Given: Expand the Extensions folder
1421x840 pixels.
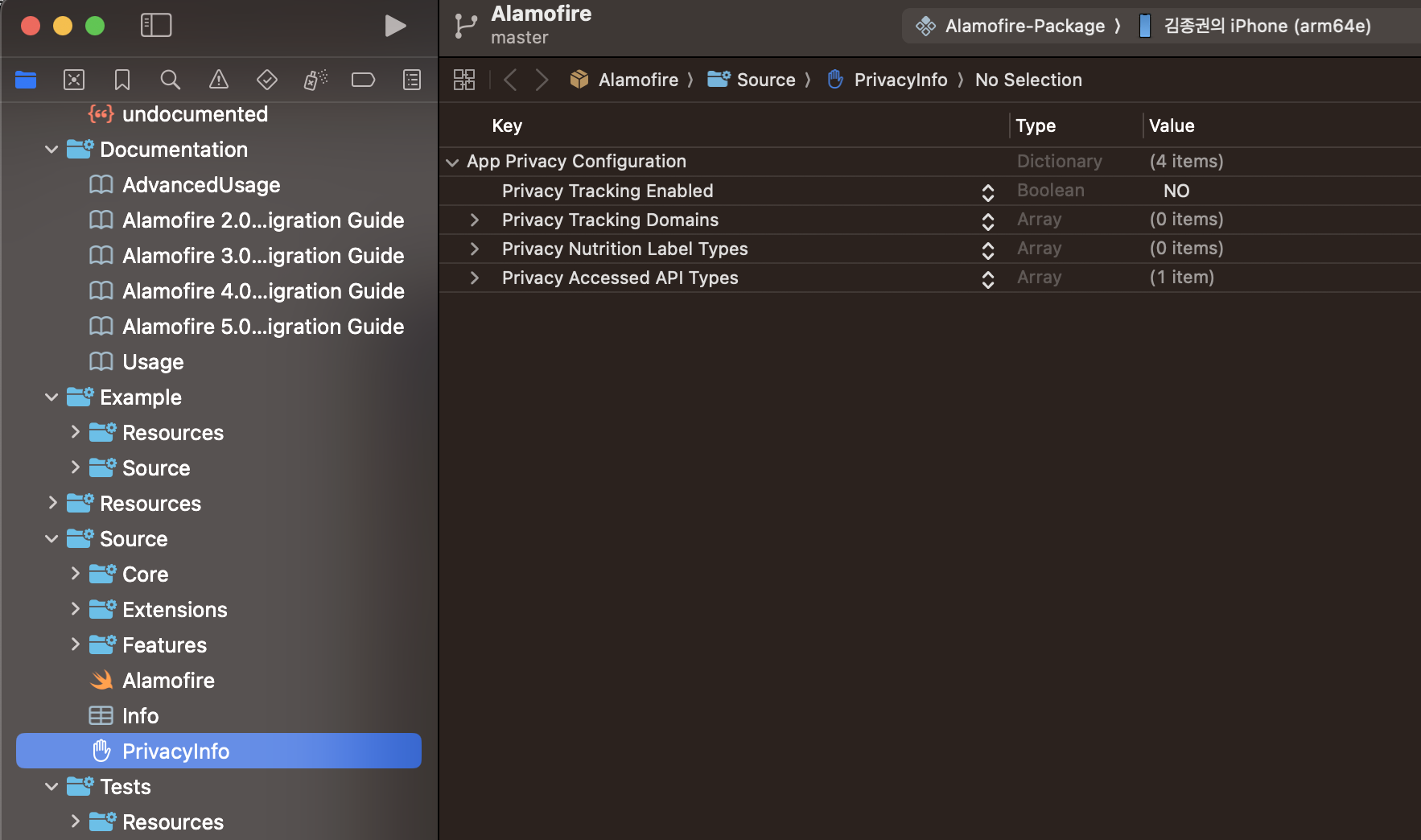Looking at the screenshot, I should [x=75, y=609].
